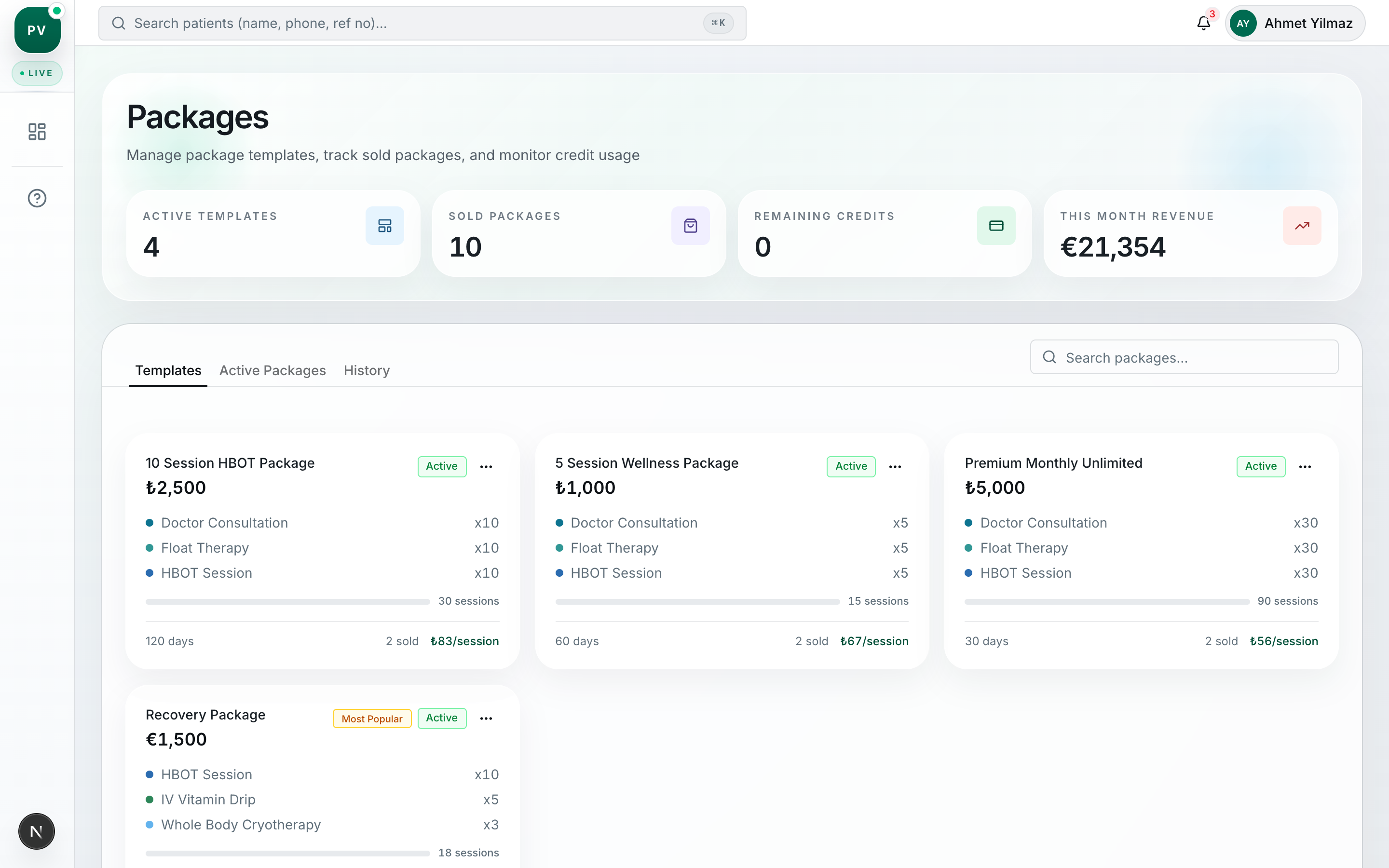
Task: Open 10 Session HBOT Package options menu
Action: pos(486,467)
